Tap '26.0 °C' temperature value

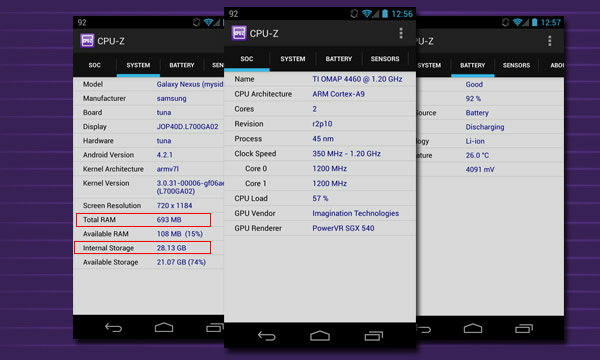(477, 155)
